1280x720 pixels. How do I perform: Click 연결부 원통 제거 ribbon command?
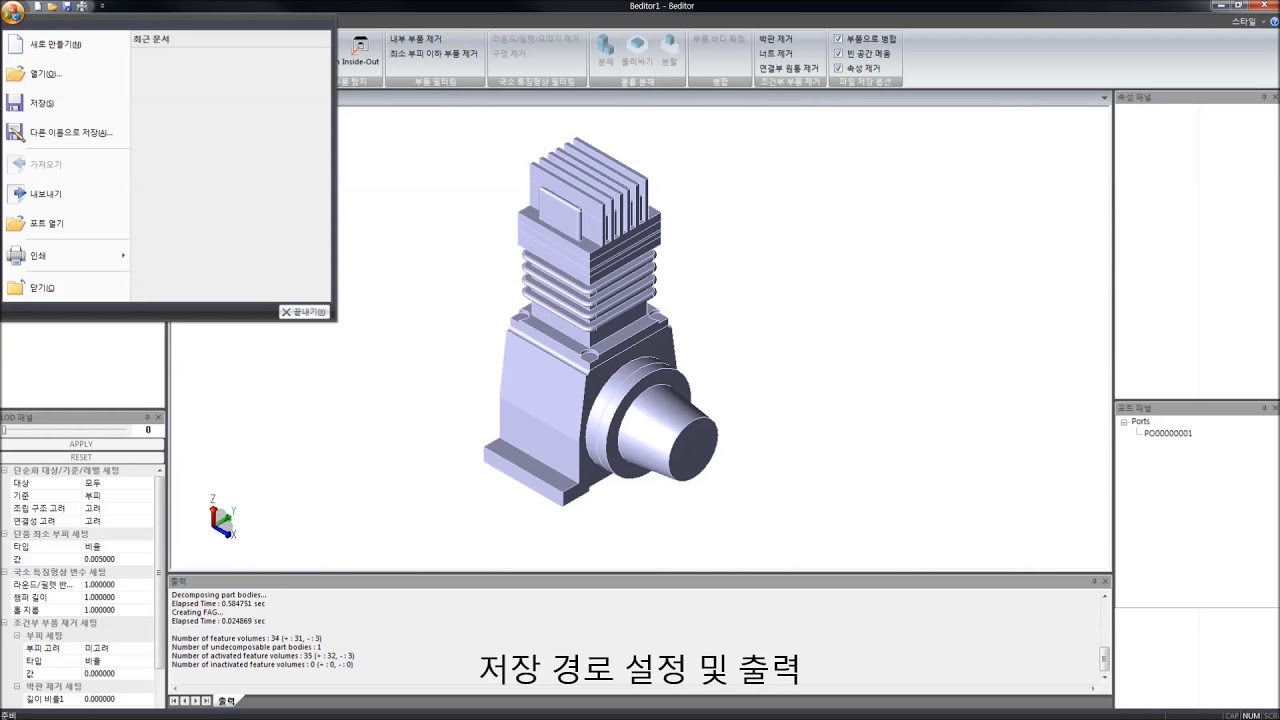point(788,68)
